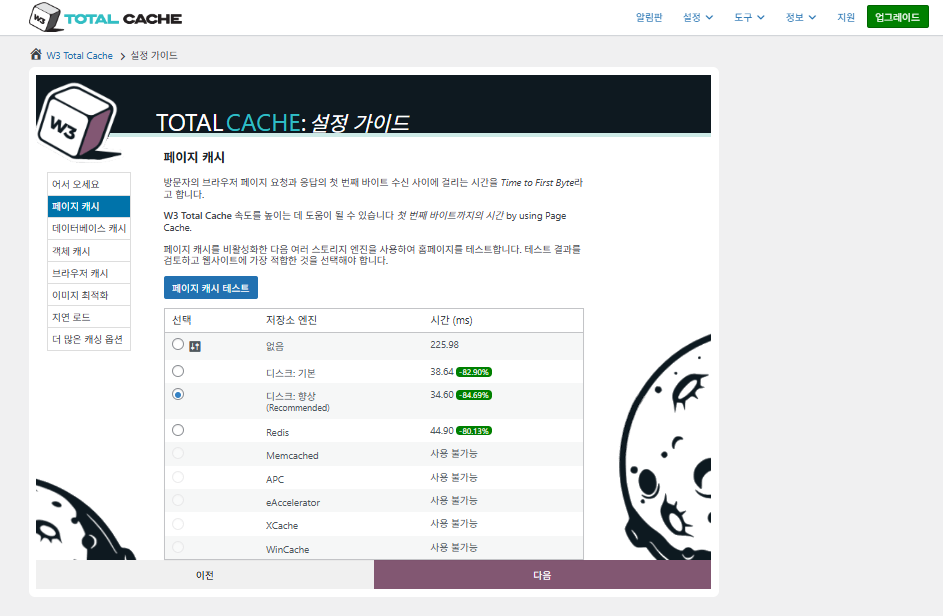Select the 없음 storage engine radio button
The height and width of the screenshot is (616, 943).
click(178, 343)
